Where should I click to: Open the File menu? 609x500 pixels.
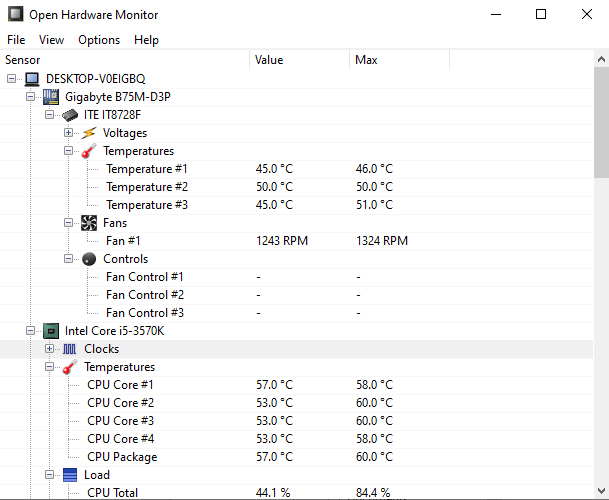click(16, 40)
